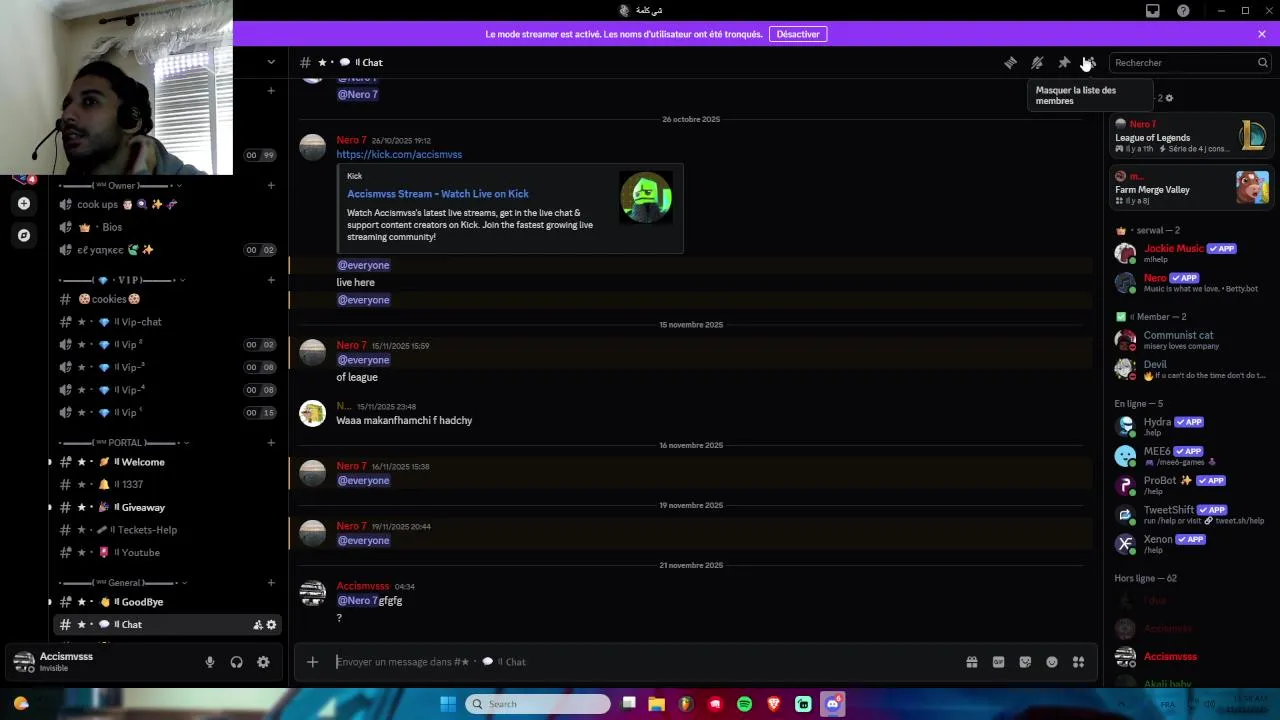The width and height of the screenshot is (1280, 720).
Task: Open the Welcome channel
Action: coord(167,462)
